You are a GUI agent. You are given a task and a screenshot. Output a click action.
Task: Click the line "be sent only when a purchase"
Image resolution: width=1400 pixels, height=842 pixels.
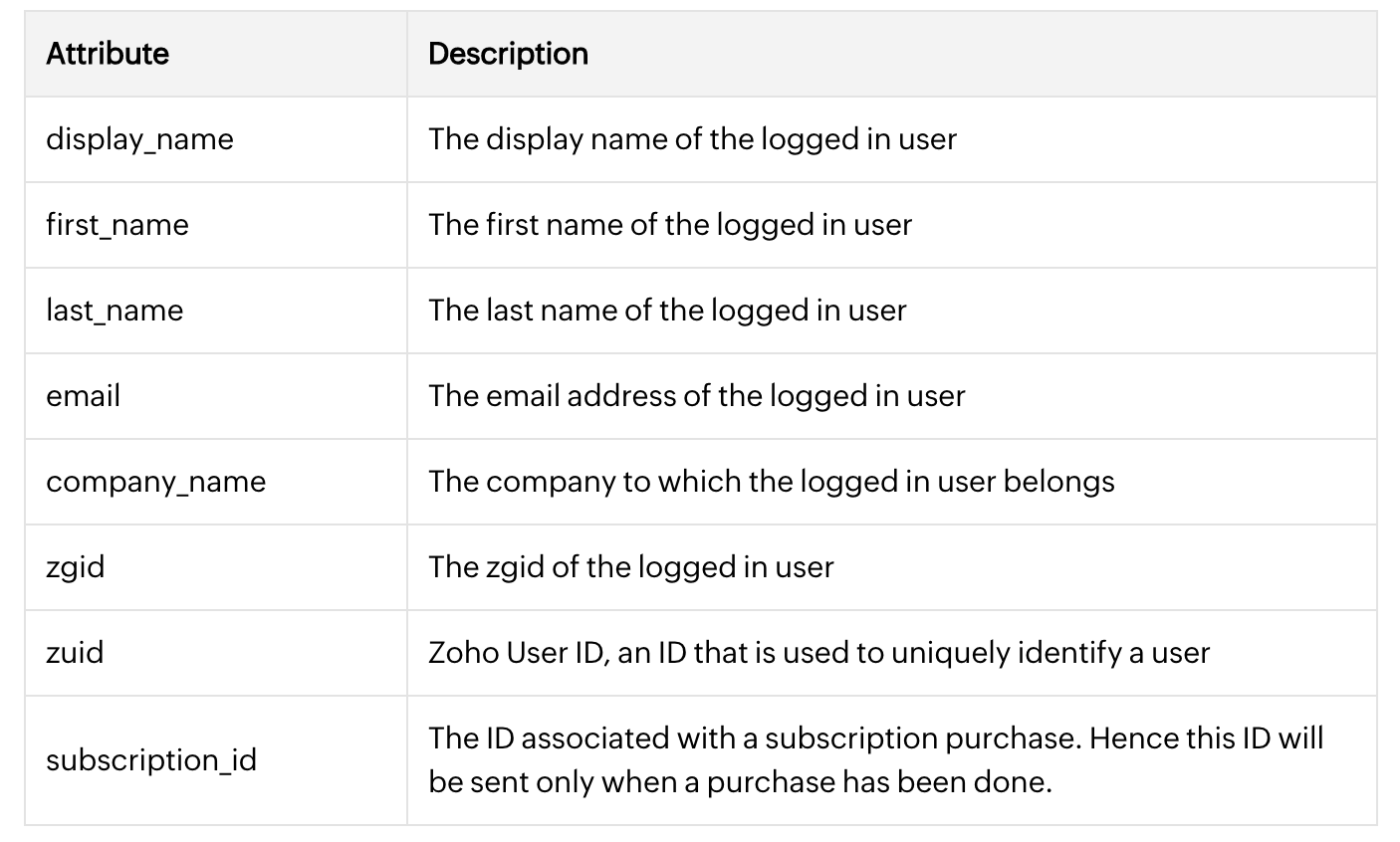click(740, 782)
